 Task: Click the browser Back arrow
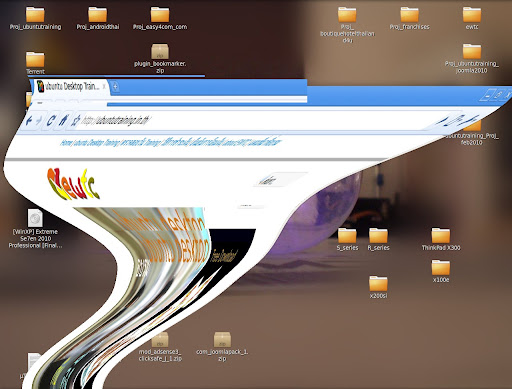(29, 120)
